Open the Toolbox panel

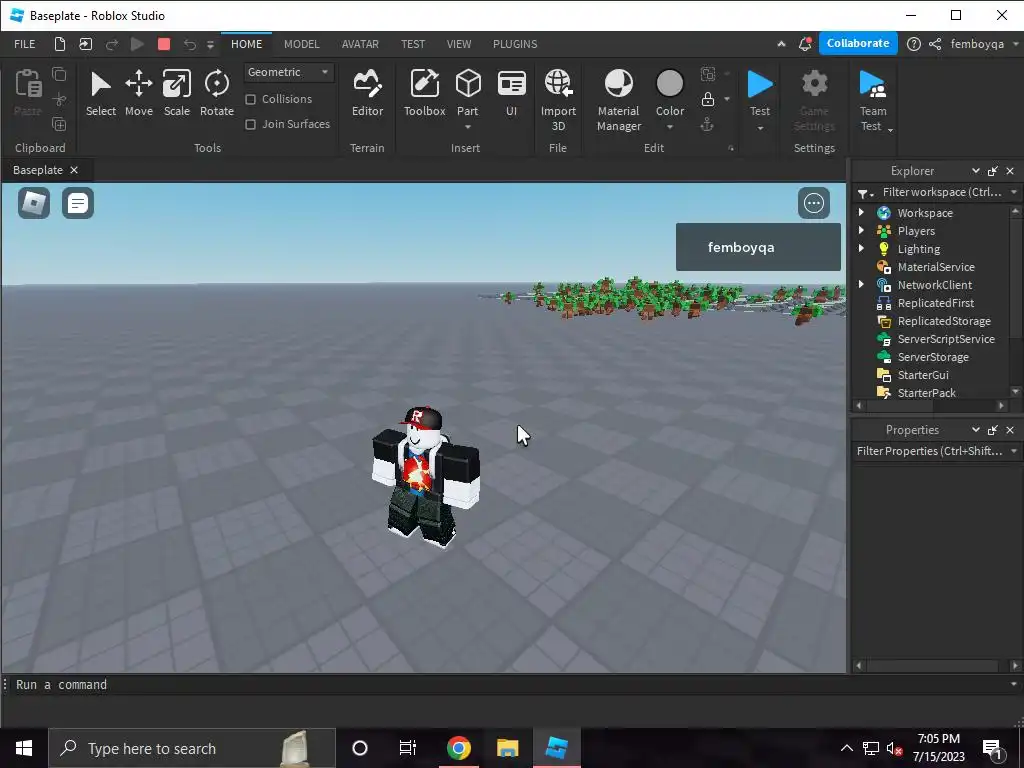424,94
